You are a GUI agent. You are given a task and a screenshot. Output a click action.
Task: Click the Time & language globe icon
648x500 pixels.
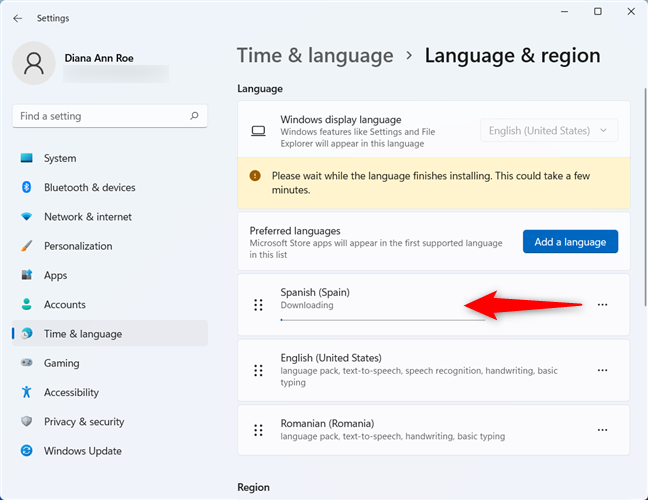pos(27,333)
